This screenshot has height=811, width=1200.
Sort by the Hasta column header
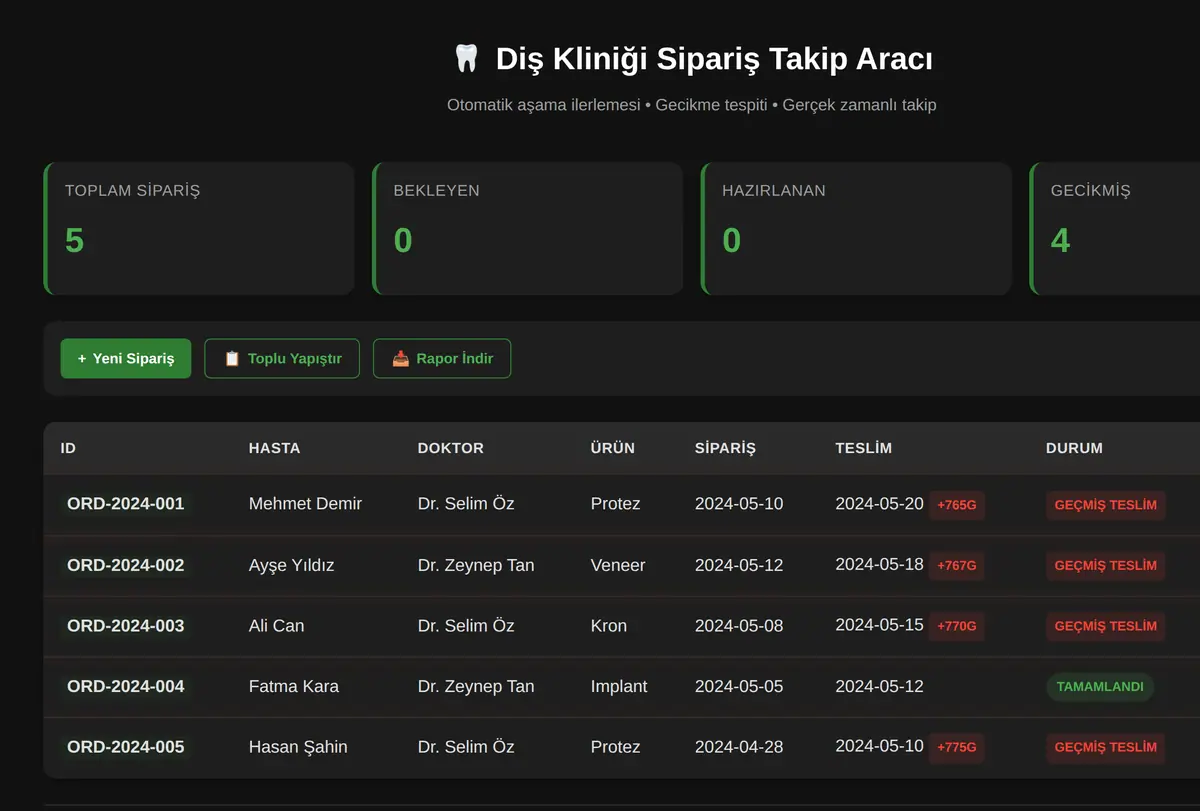(274, 448)
